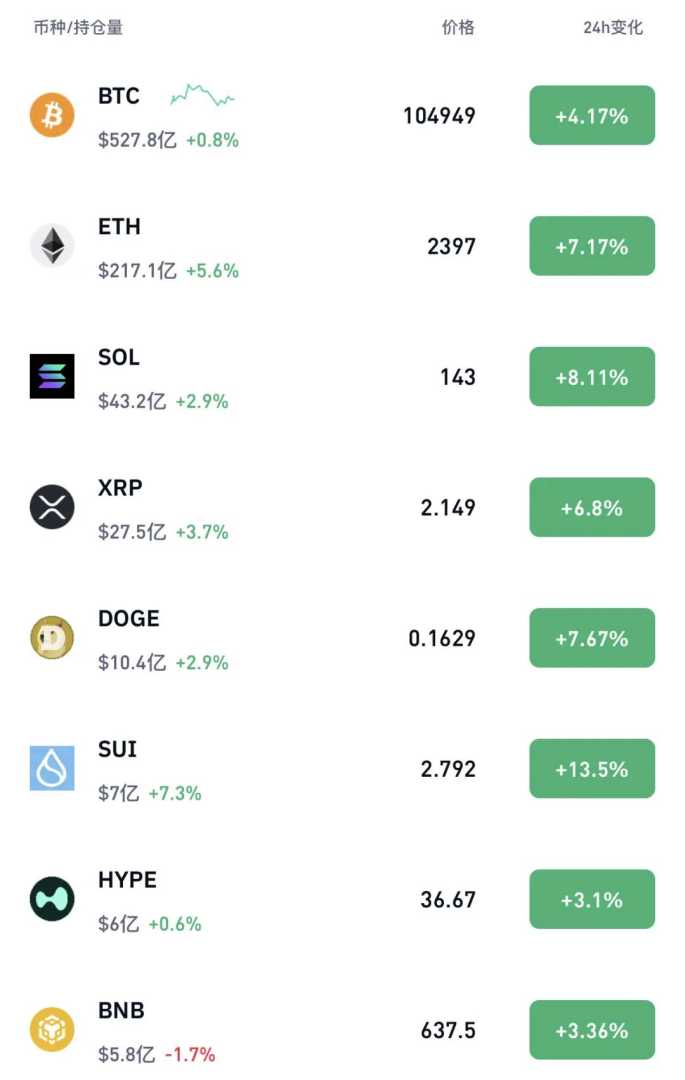Screen dimensions: 685x1080
Task: Click the SUI droplet icon
Action: (52, 768)
